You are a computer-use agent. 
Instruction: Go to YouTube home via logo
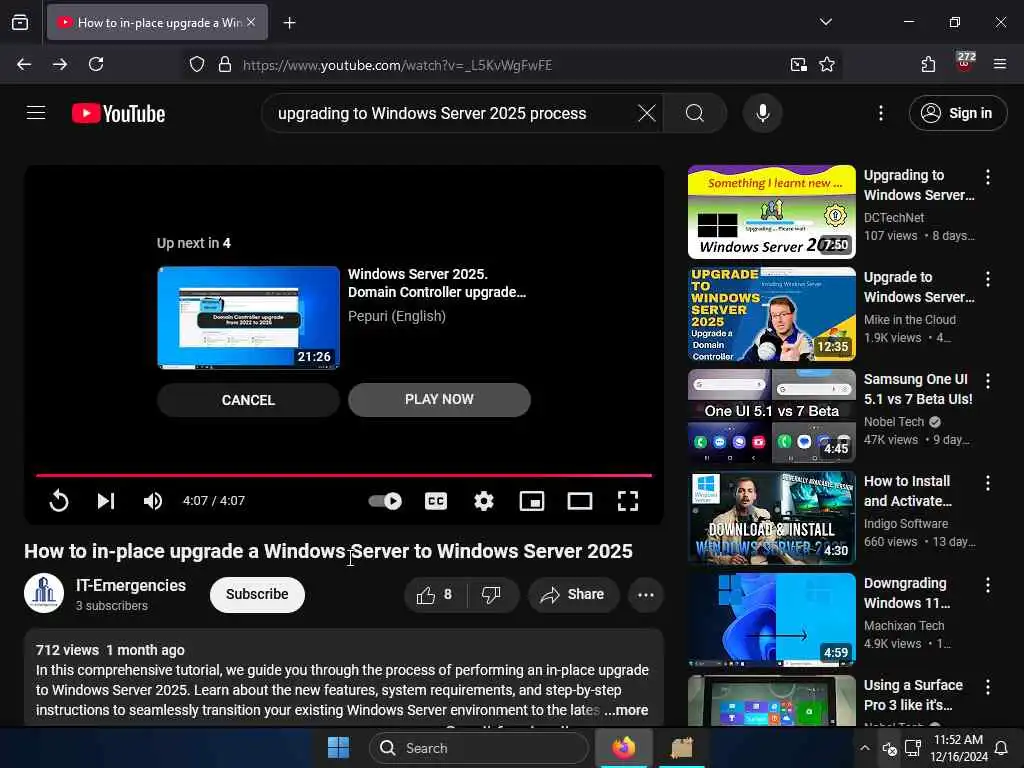coord(118,114)
